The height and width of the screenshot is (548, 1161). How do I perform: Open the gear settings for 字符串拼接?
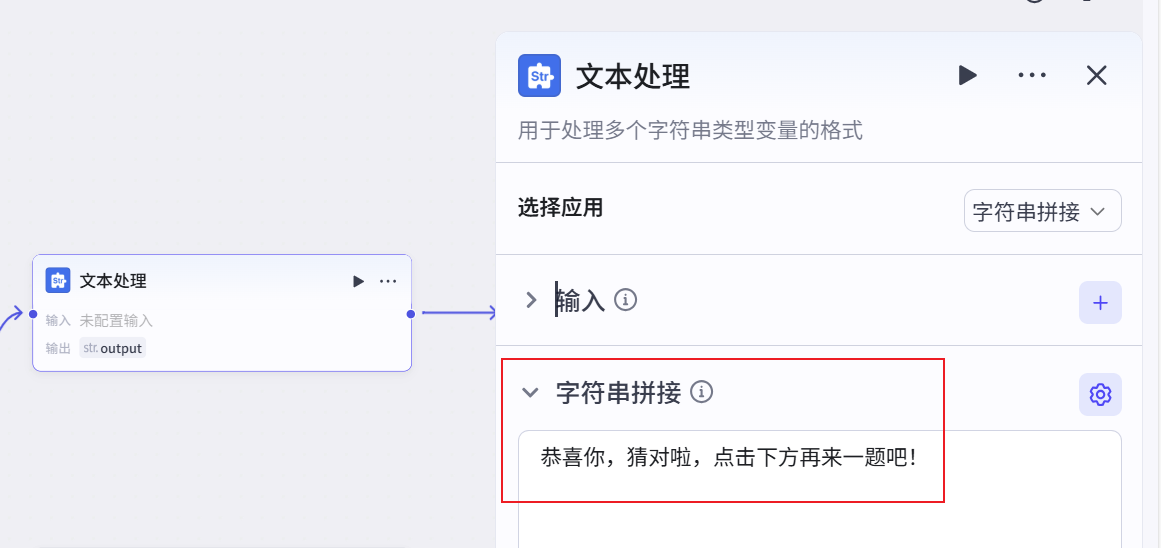1100,395
